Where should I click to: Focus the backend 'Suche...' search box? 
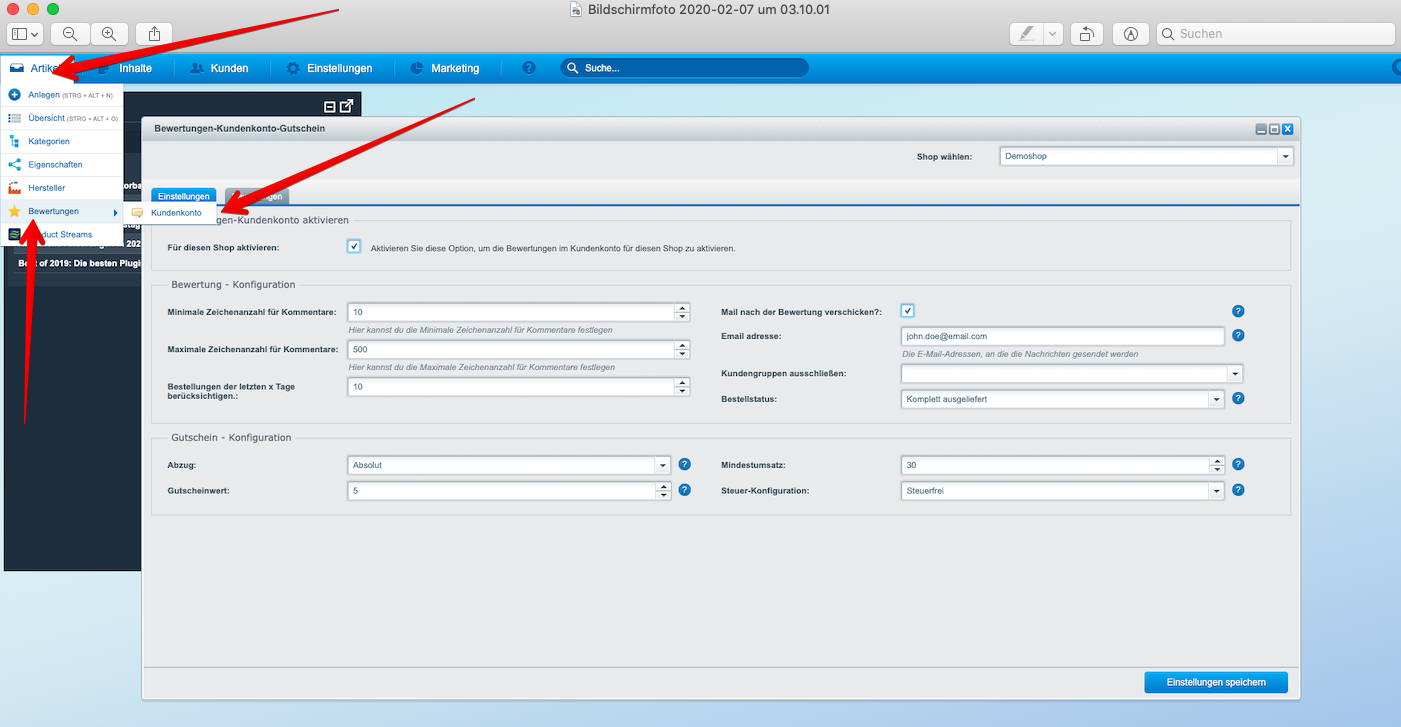(x=684, y=68)
